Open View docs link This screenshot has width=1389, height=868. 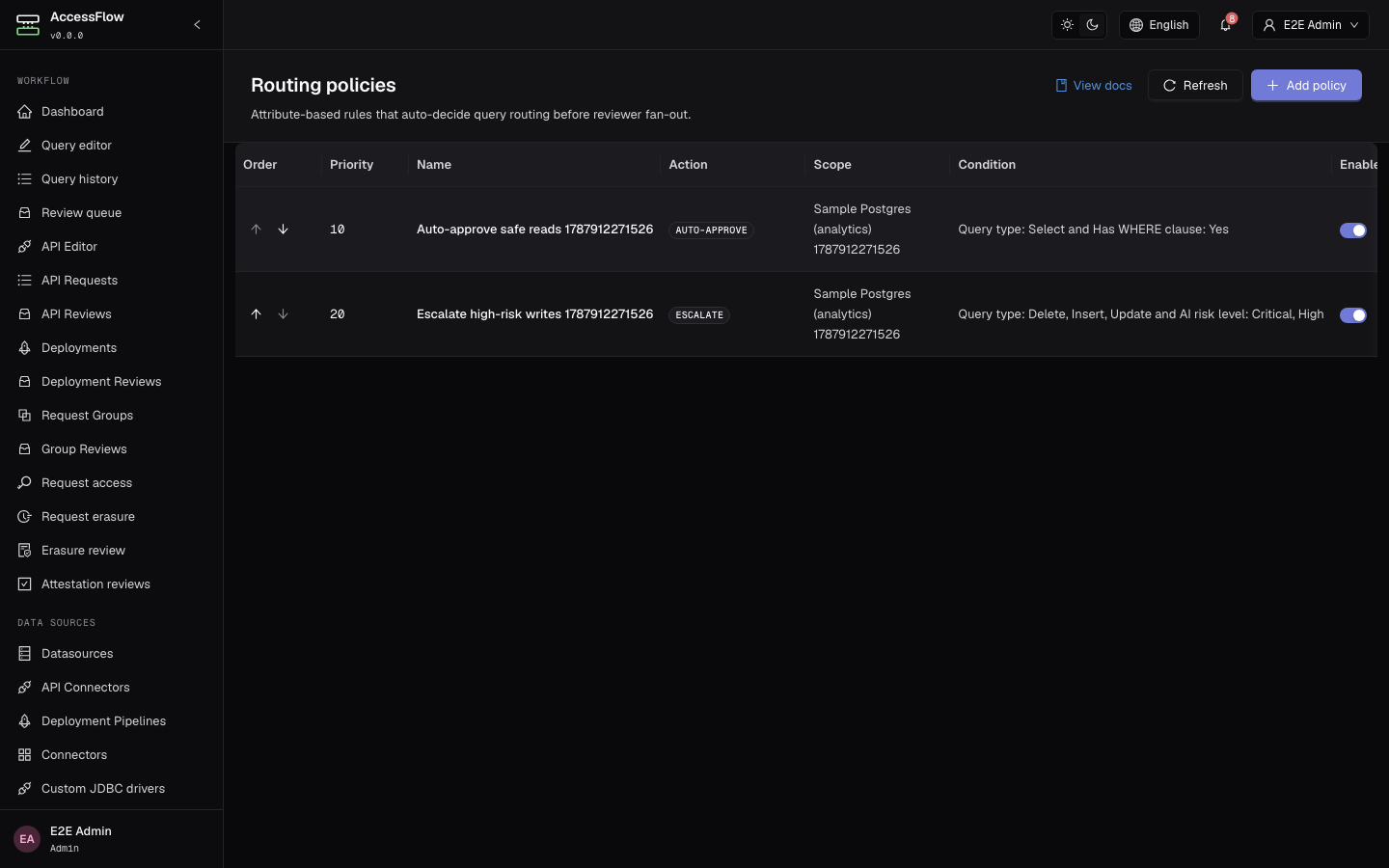tap(1094, 85)
